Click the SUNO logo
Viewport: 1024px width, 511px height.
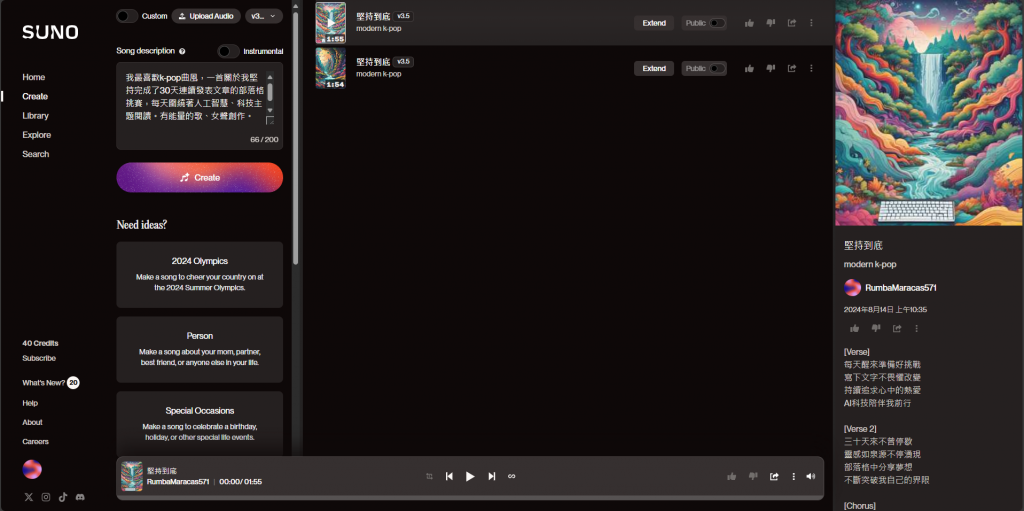point(50,32)
